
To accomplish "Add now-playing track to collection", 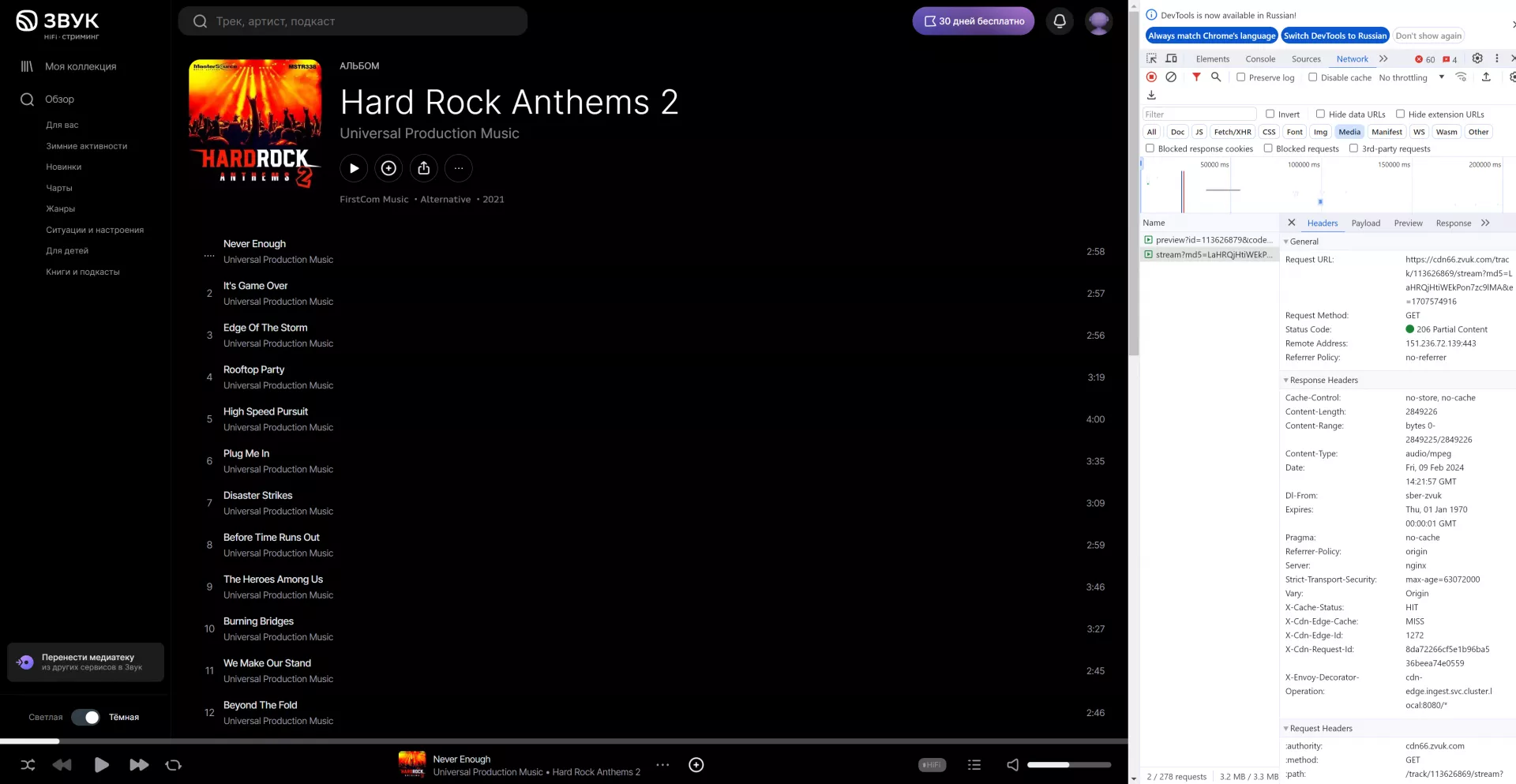I will [696, 764].
